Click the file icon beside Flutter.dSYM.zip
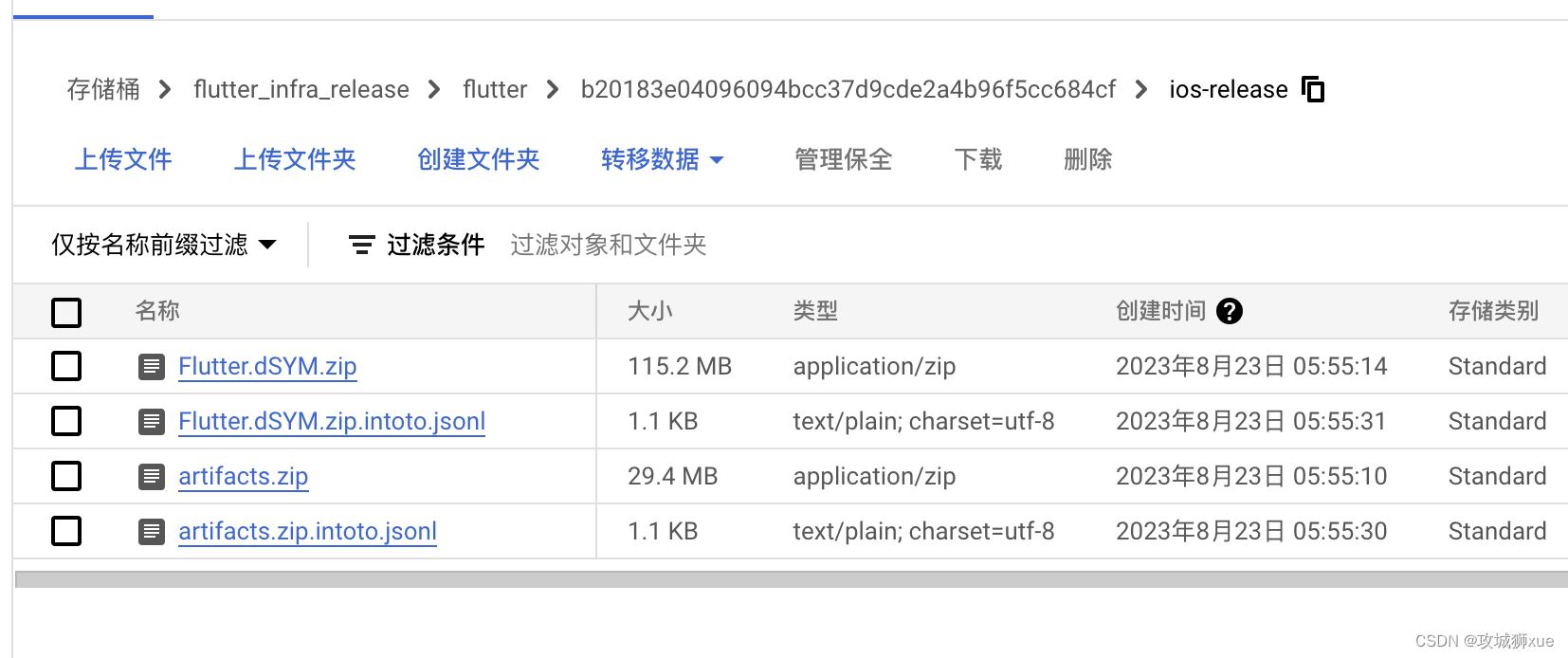This screenshot has width=1568, height=658. coord(152,366)
